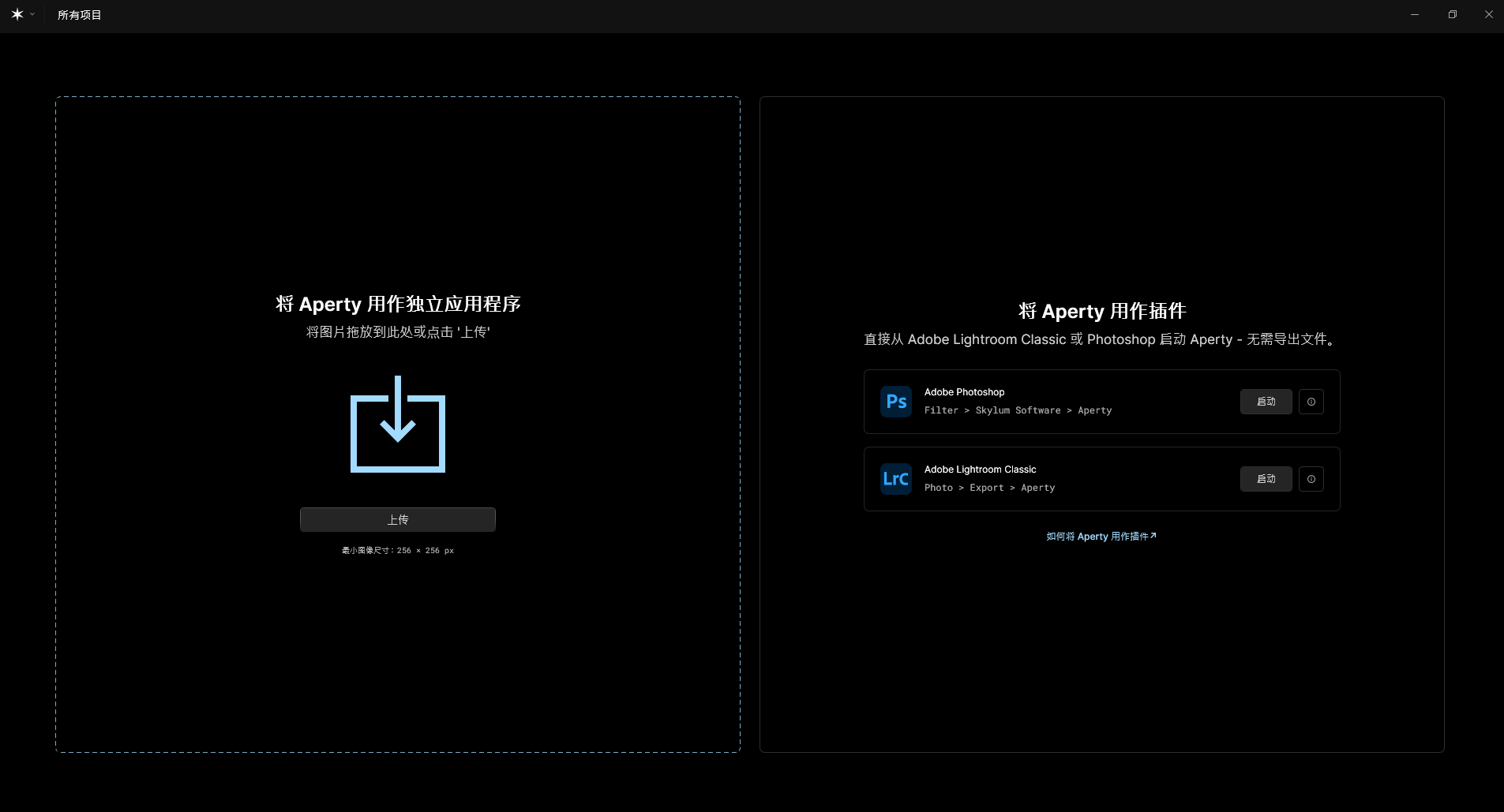The height and width of the screenshot is (812, 1504).
Task: Launch Aperty via Lightroom Classic 启动 button
Action: (1266, 479)
